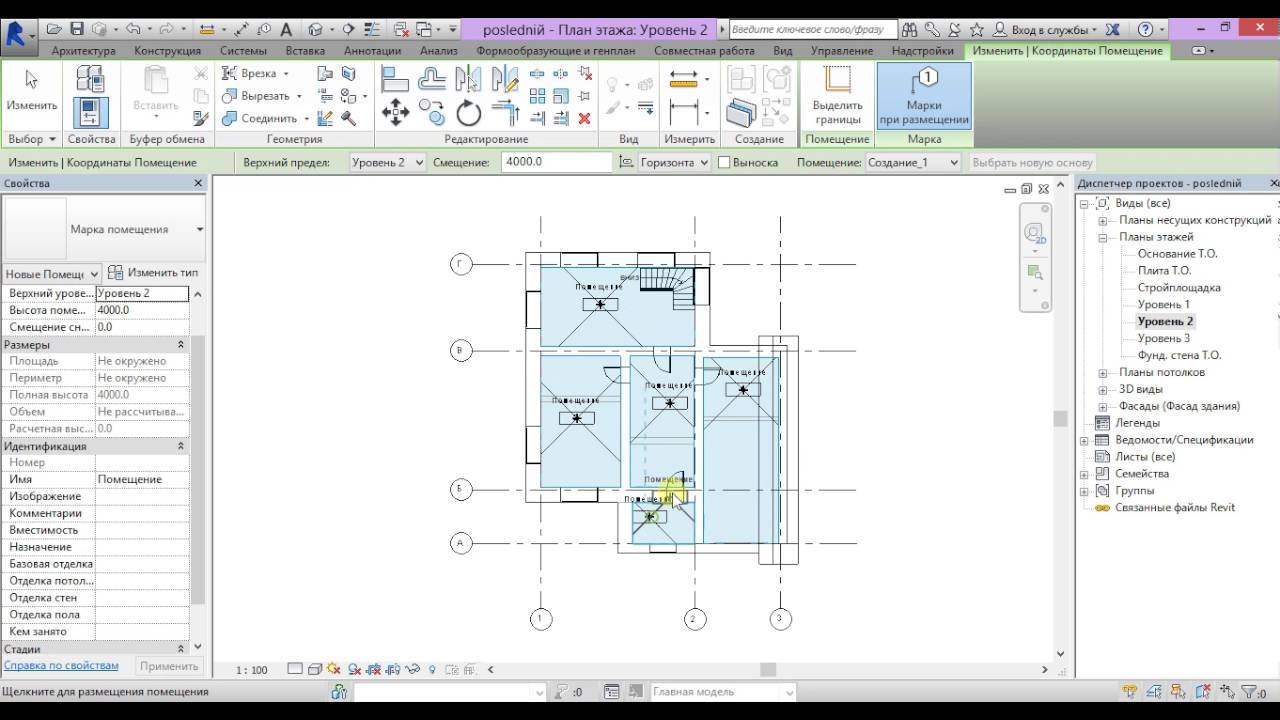
Task: Toggle select pinned elements icon in status bar
Action: click(1180, 692)
